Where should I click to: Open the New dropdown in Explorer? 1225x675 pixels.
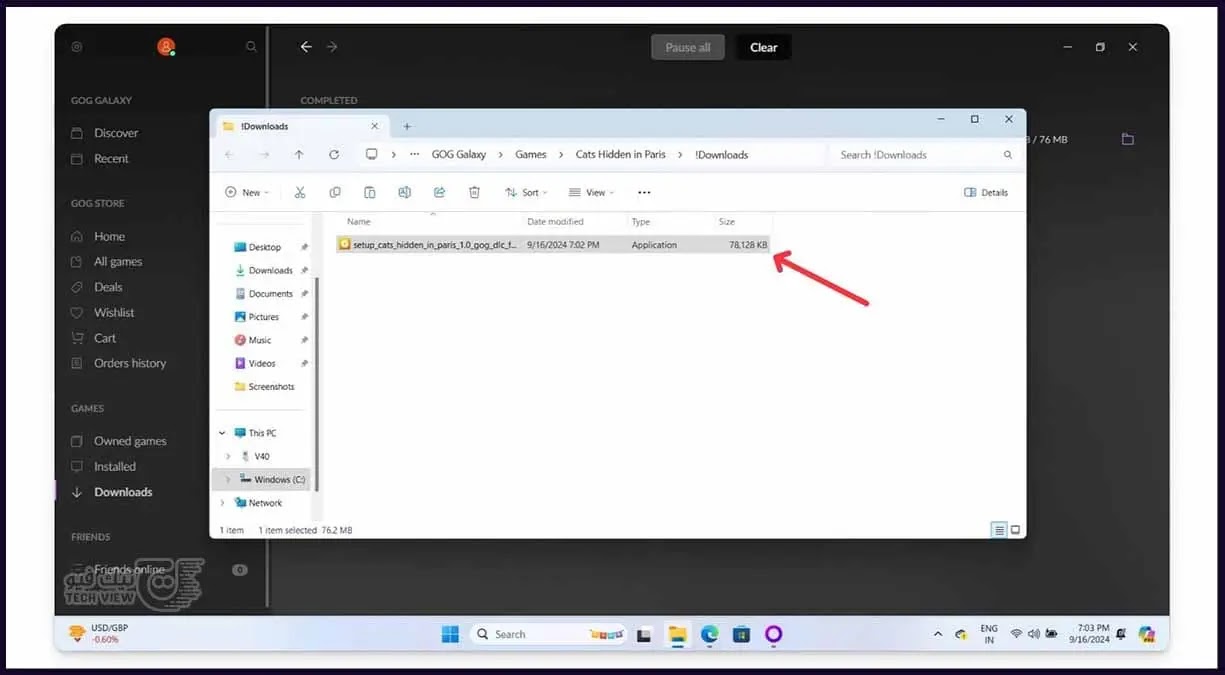[247, 192]
